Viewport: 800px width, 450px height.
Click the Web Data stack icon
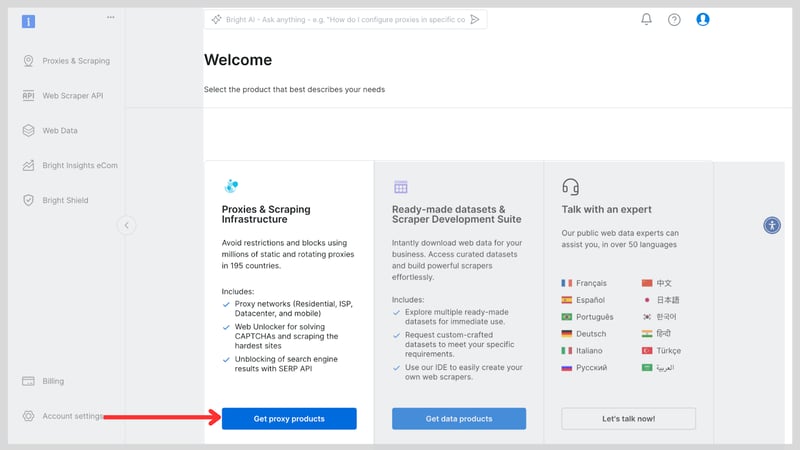pyautogui.click(x=29, y=131)
